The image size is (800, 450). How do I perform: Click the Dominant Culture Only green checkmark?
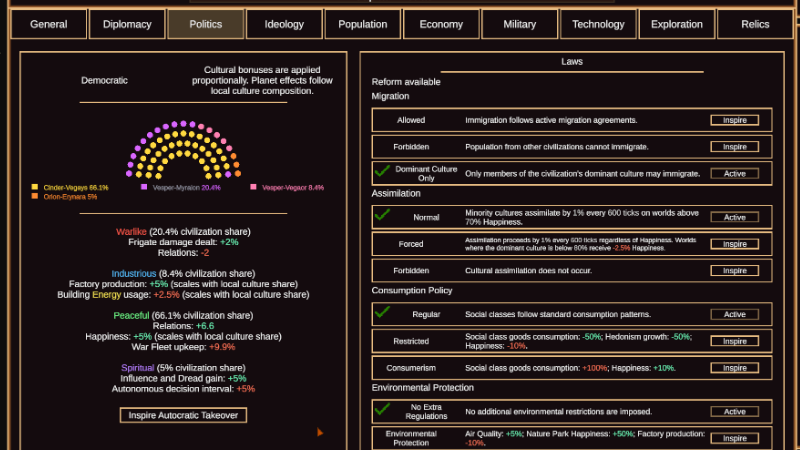pos(382,171)
